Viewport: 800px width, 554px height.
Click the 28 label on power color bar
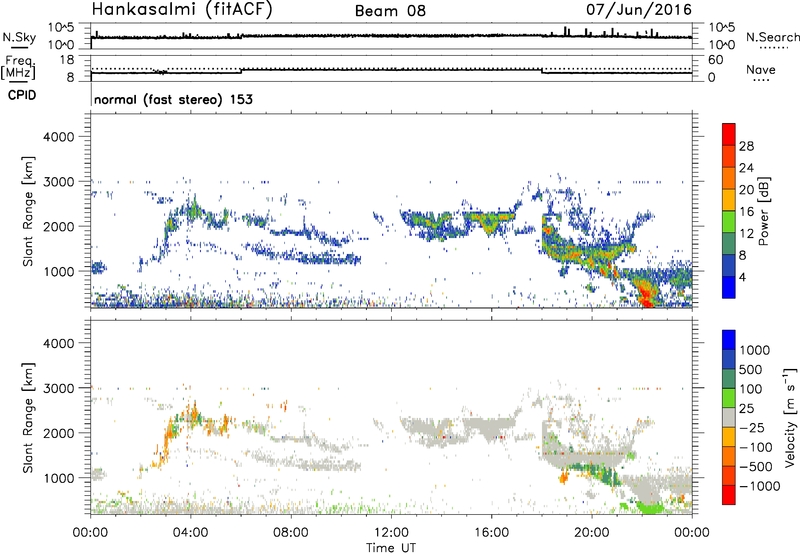(746, 146)
